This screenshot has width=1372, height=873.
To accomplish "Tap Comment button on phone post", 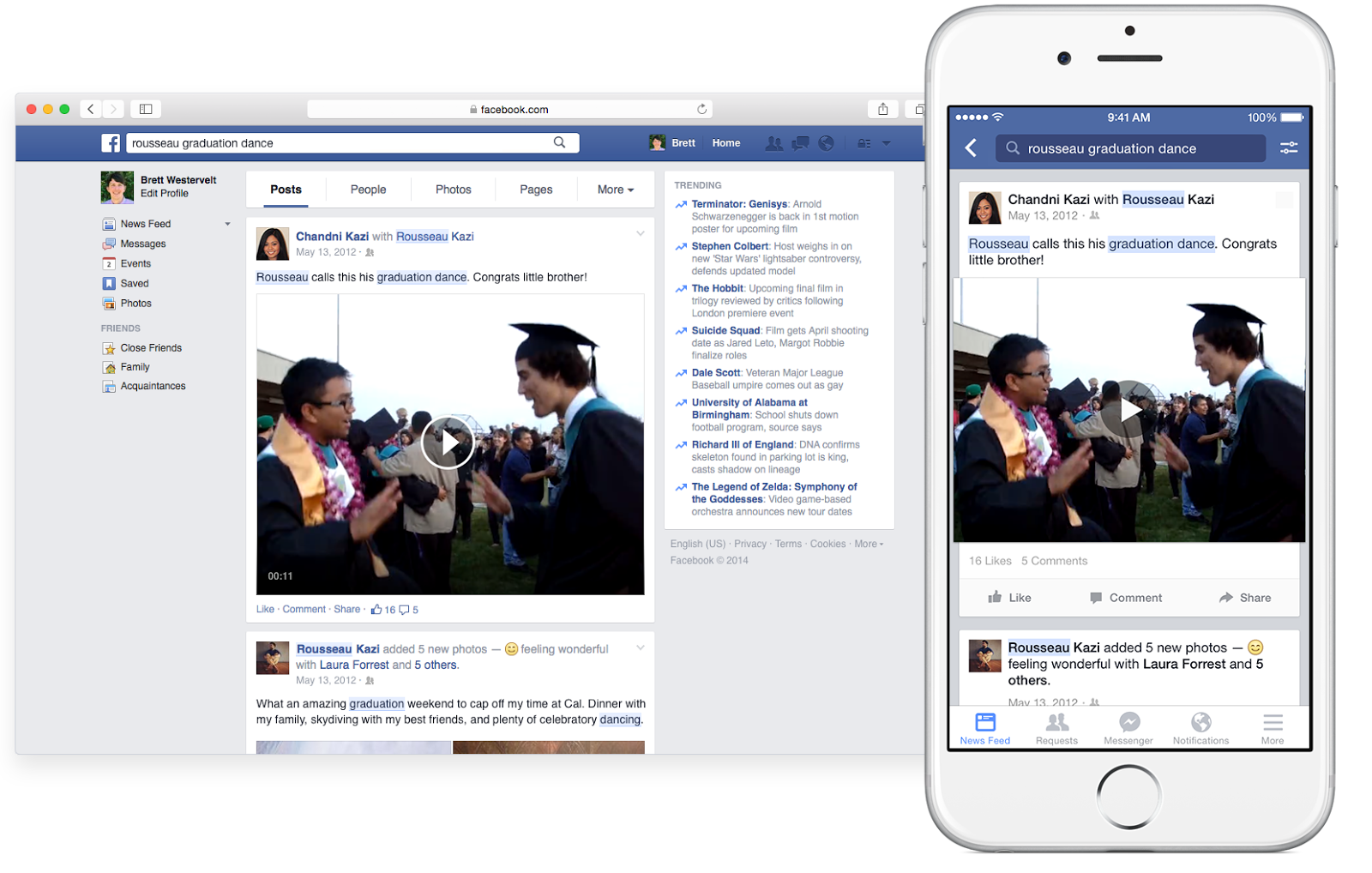I will (x=1126, y=598).
